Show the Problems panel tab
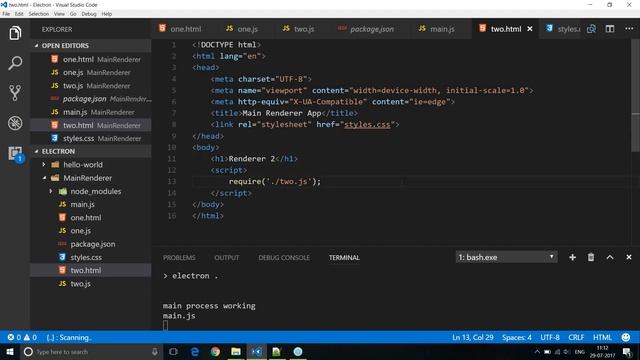The height and width of the screenshot is (360, 640). tap(179, 258)
